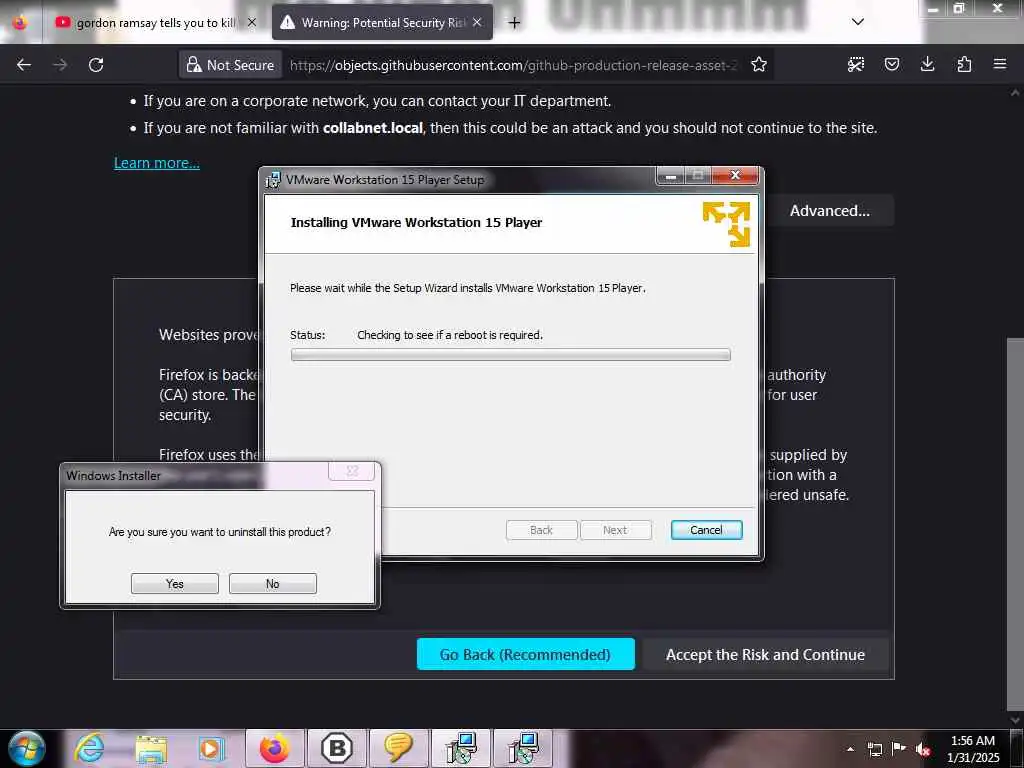The image size is (1024, 768).
Task: Launch Internet Explorer from the taskbar
Action: click(x=89, y=748)
